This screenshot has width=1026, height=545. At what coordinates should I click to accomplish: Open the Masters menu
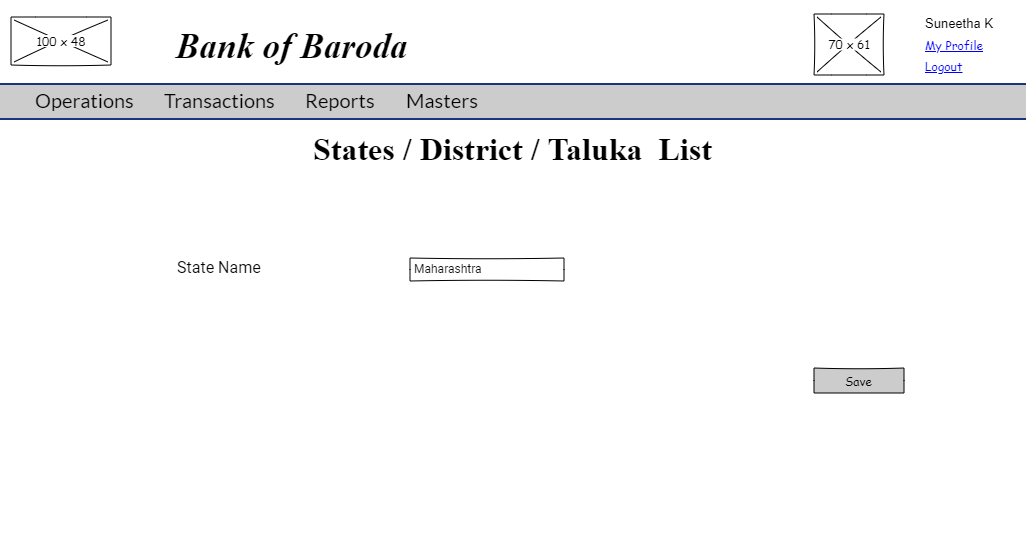pyautogui.click(x=442, y=101)
